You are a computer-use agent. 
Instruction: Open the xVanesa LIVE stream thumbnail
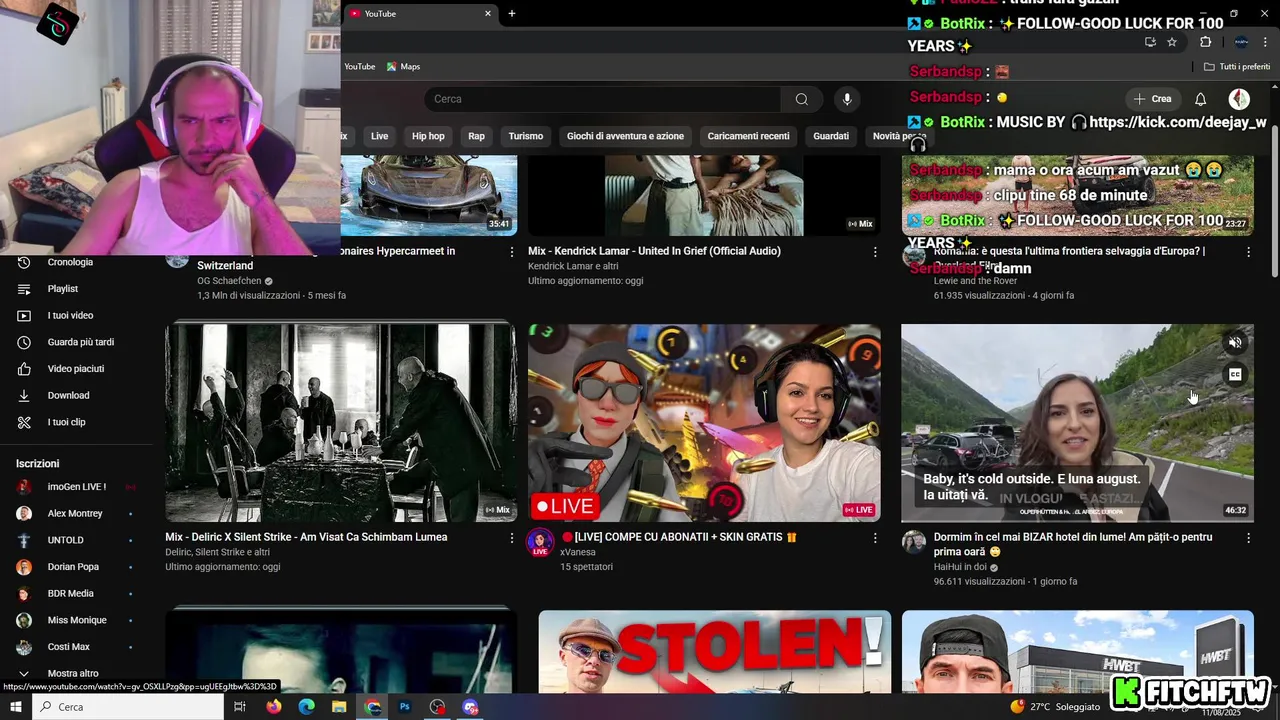(x=704, y=422)
